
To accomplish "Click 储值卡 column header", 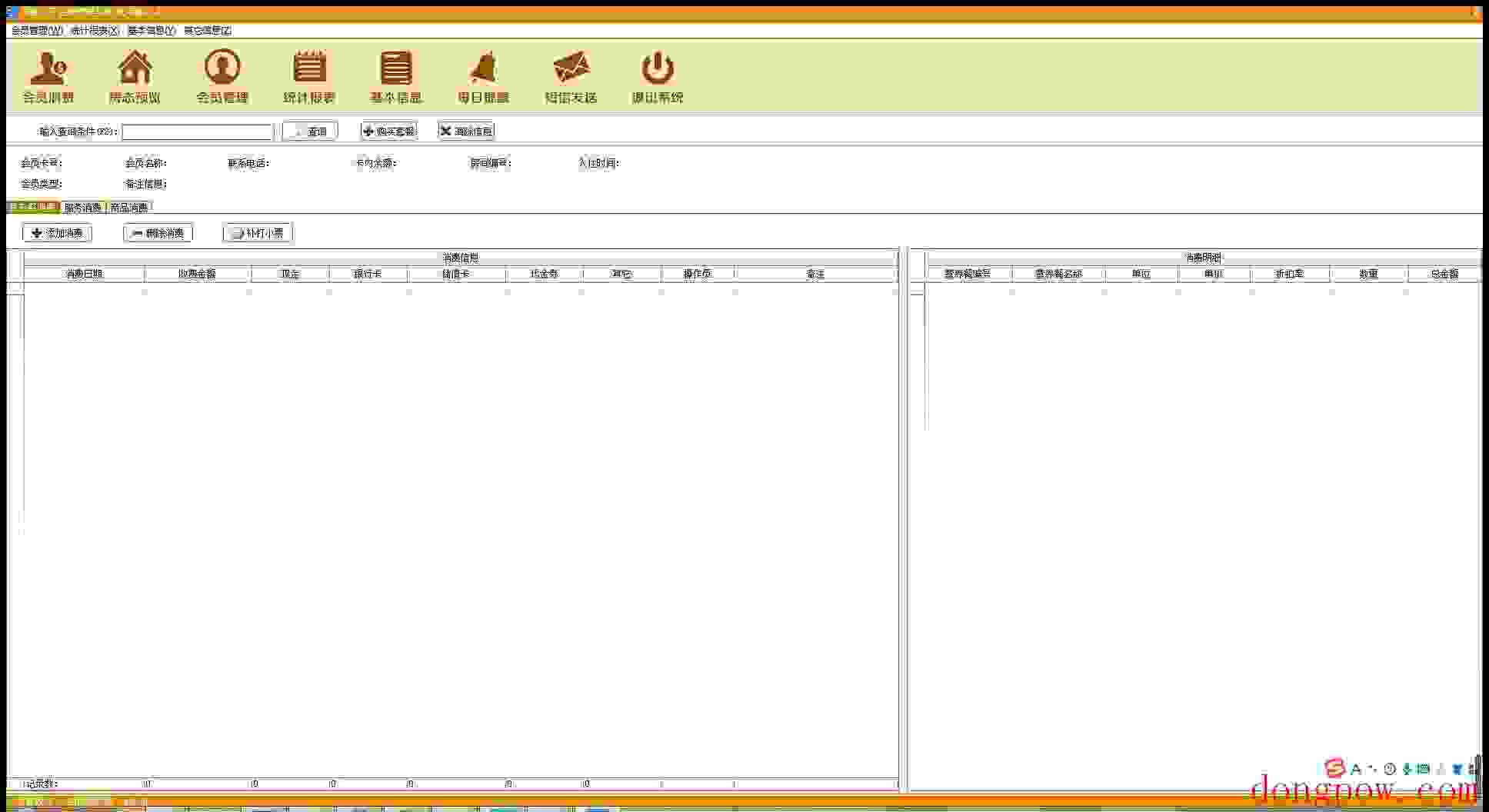I will pyautogui.click(x=457, y=274).
